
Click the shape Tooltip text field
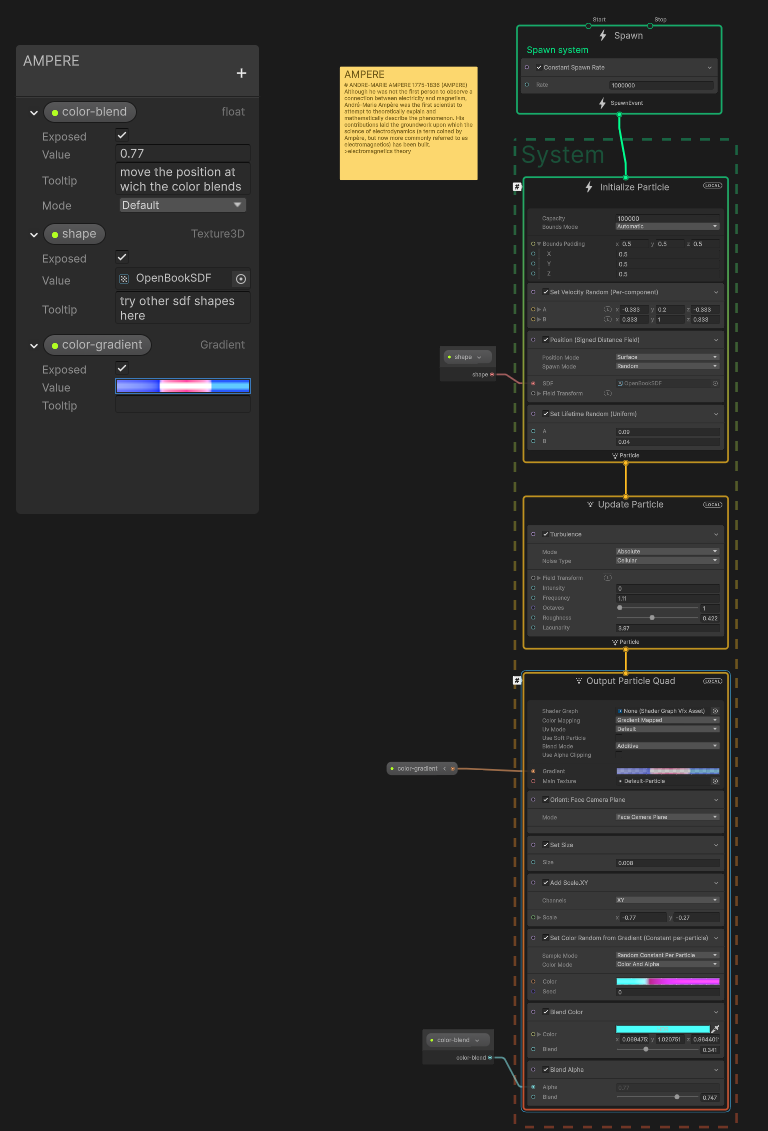click(x=183, y=308)
